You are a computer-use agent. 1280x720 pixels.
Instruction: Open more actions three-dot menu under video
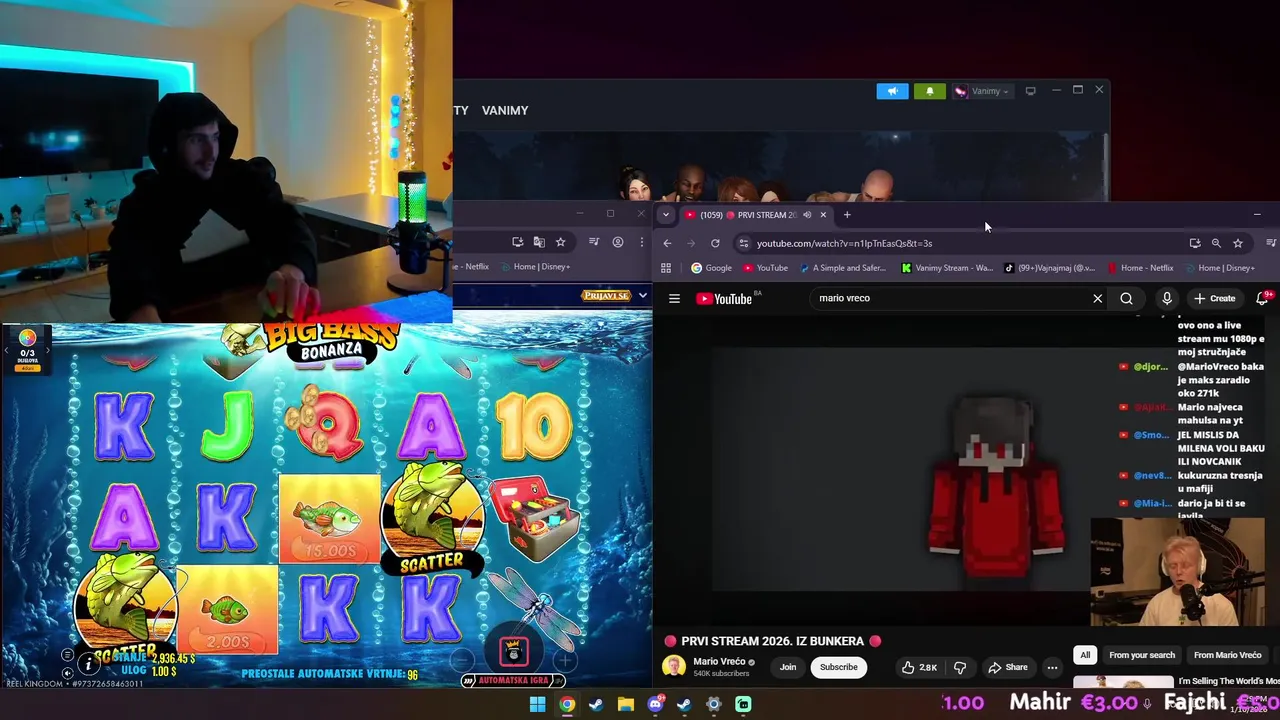(x=1052, y=667)
